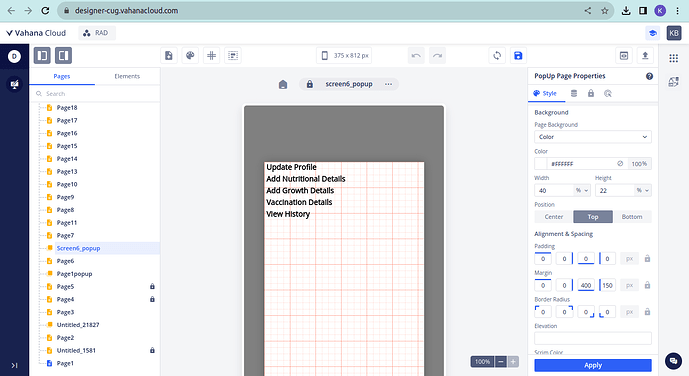Bookmark this page with the star icon

[x=605, y=11]
